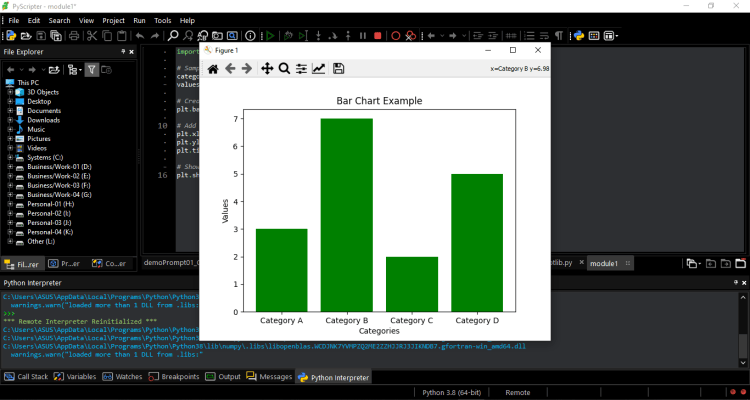750x400 pixels.
Task: Click the Open file toolbar icon
Action: [x=26, y=36]
